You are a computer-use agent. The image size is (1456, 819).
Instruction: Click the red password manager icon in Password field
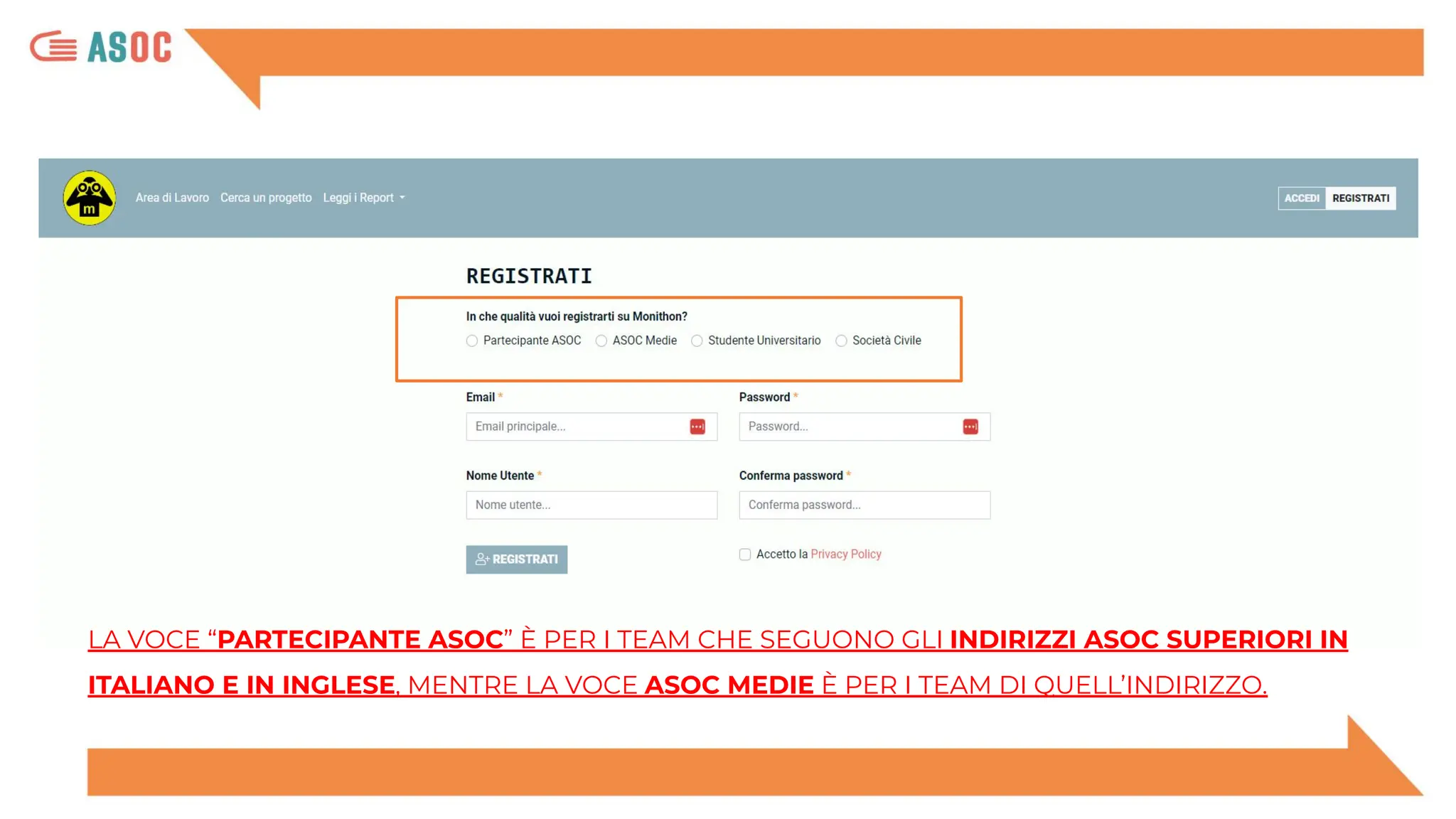[970, 427]
